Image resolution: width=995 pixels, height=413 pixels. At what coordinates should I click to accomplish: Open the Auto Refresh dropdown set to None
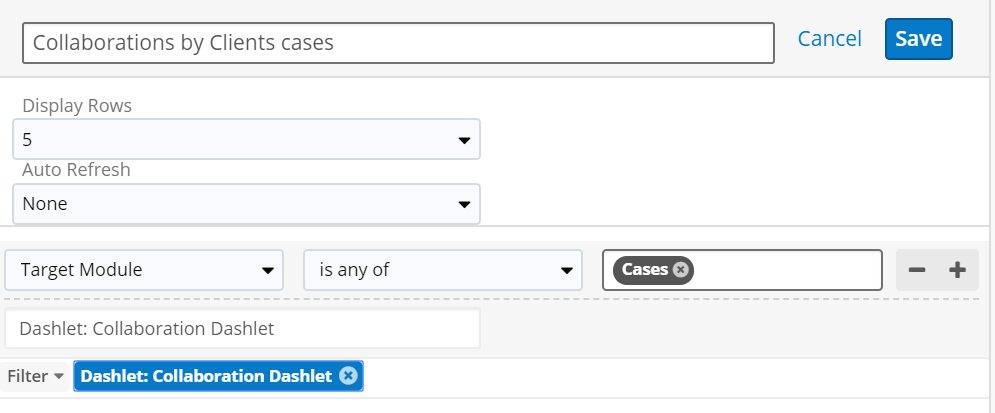(x=246, y=204)
